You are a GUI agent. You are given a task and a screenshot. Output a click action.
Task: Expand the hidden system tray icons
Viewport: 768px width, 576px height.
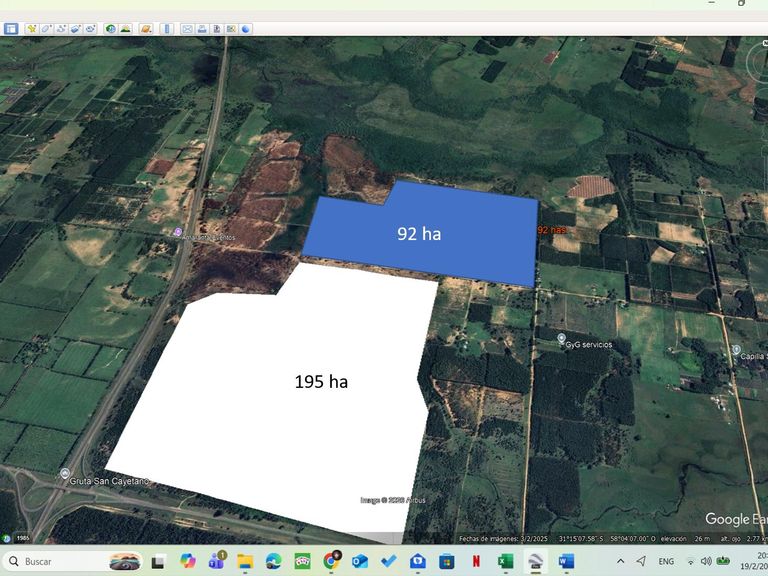pyautogui.click(x=621, y=561)
